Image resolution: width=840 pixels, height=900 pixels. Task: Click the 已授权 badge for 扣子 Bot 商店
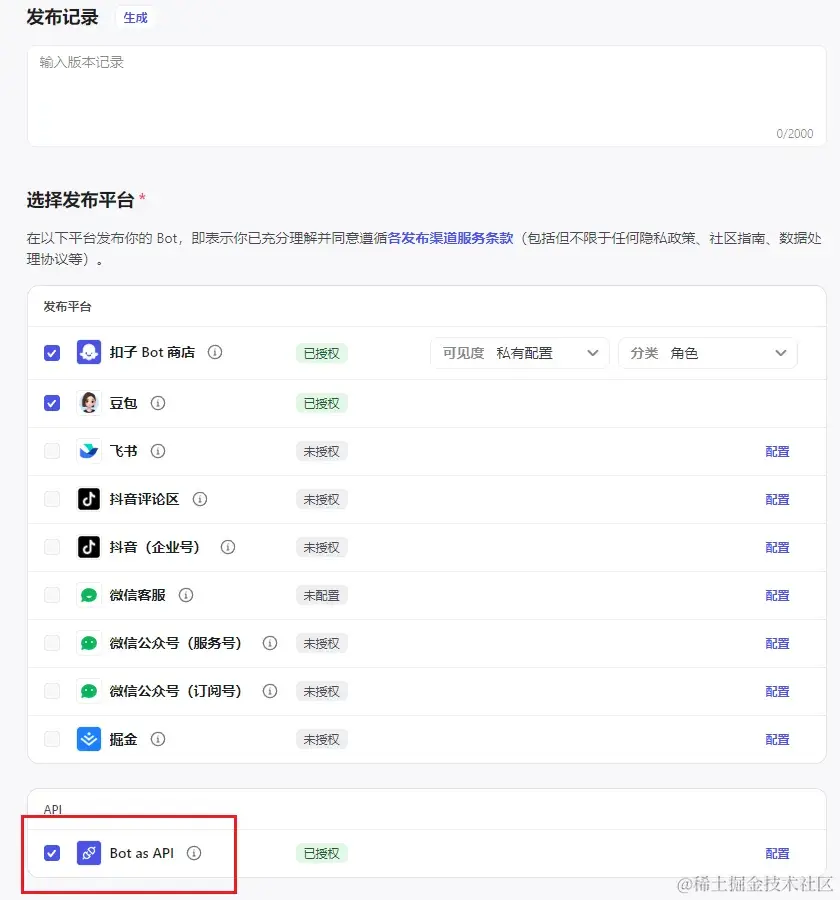click(x=322, y=353)
